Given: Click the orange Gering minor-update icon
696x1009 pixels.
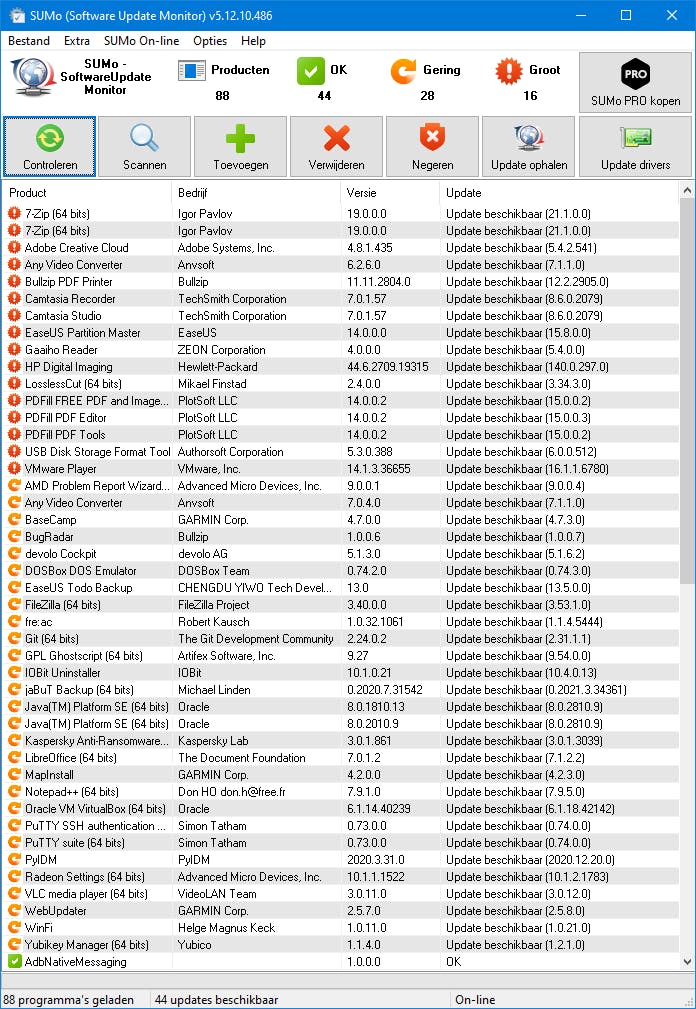Looking at the screenshot, I should click(x=403, y=71).
